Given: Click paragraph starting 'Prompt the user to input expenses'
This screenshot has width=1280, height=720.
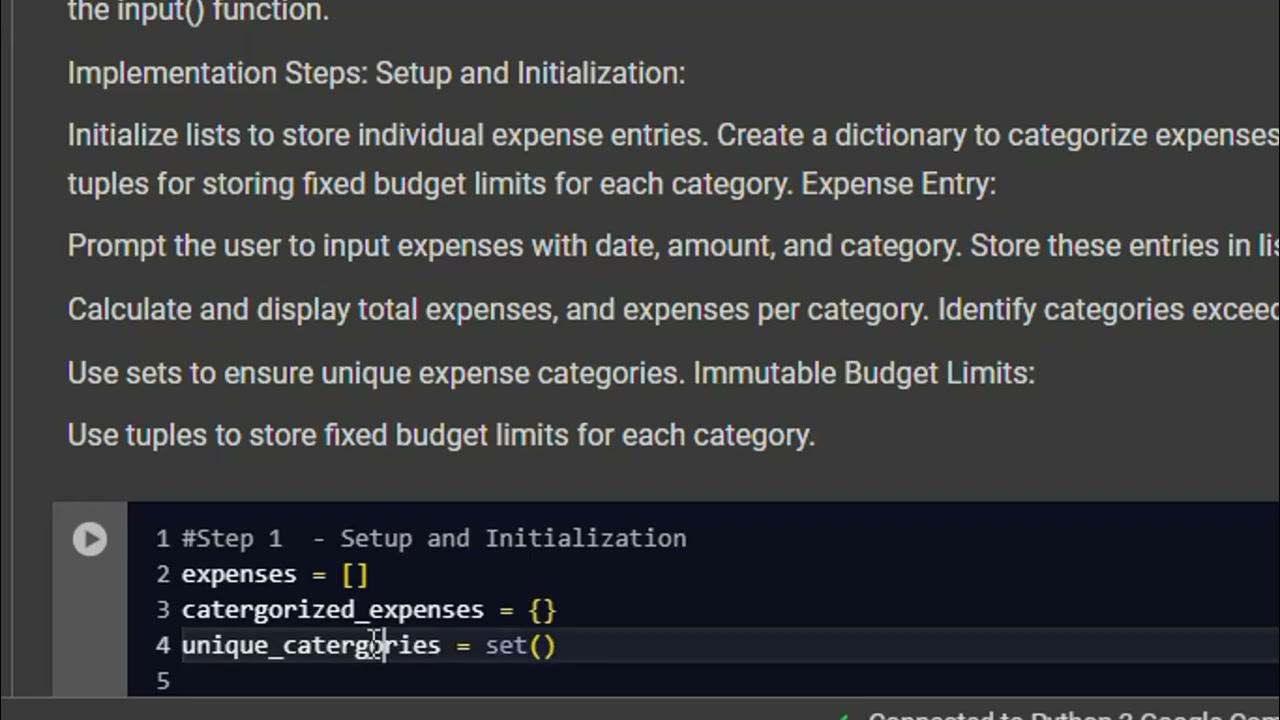Looking at the screenshot, I should 673,246.
